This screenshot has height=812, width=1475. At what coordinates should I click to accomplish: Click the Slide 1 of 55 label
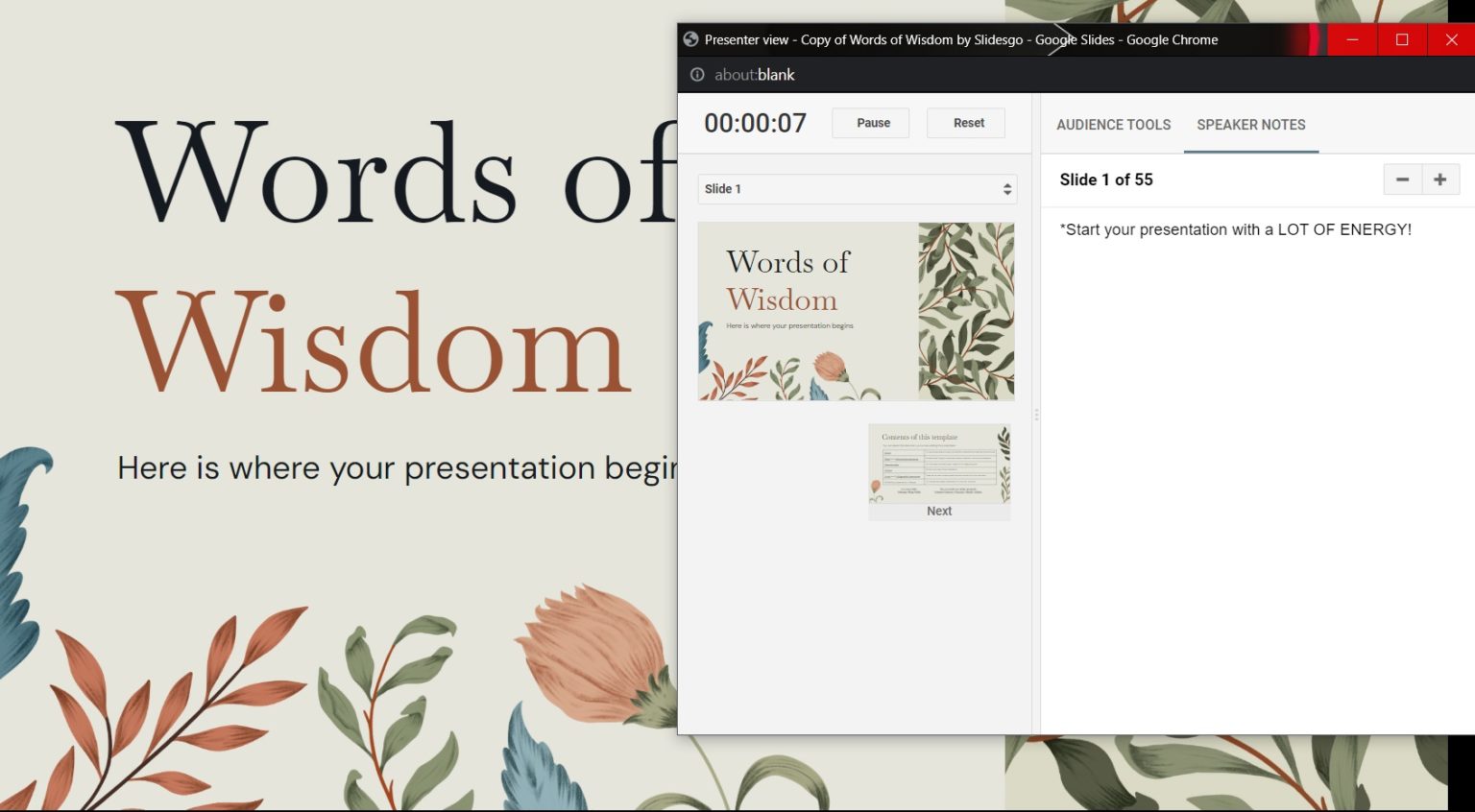coord(1105,179)
